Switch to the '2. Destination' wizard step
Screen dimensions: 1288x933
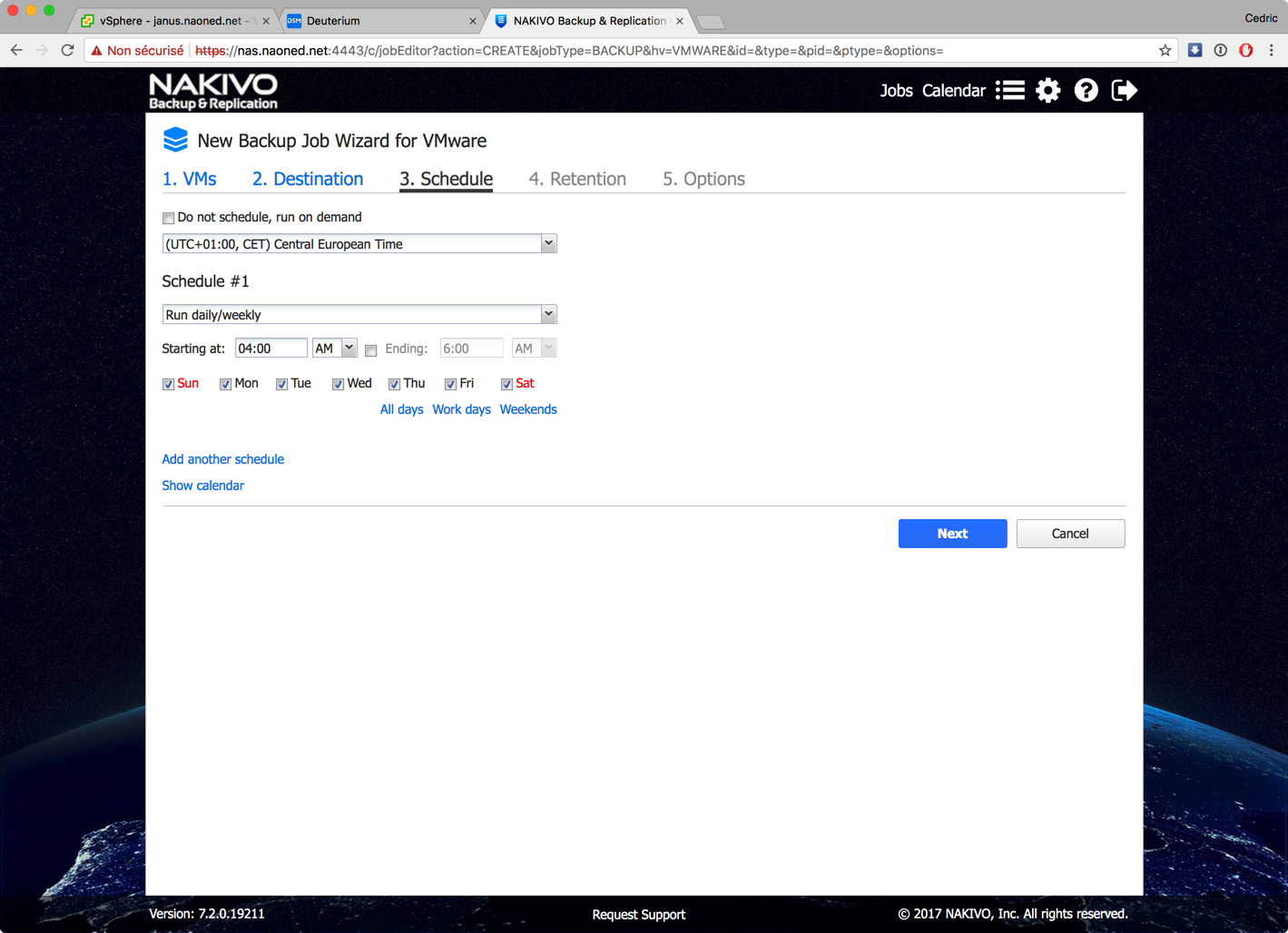coord(308,179)
